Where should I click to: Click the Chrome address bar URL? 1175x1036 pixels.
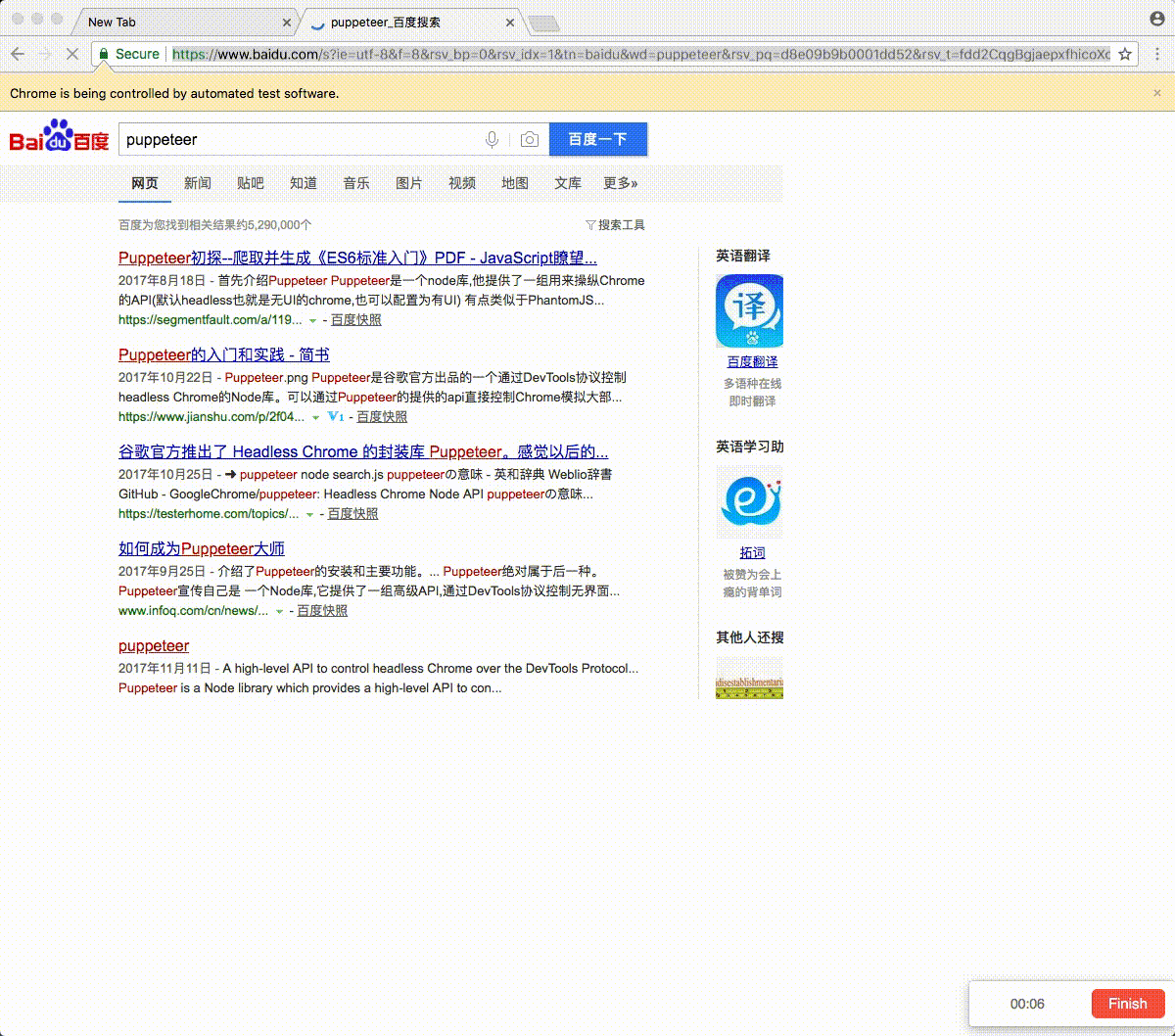pyautogui.click(x=641, y=54)
